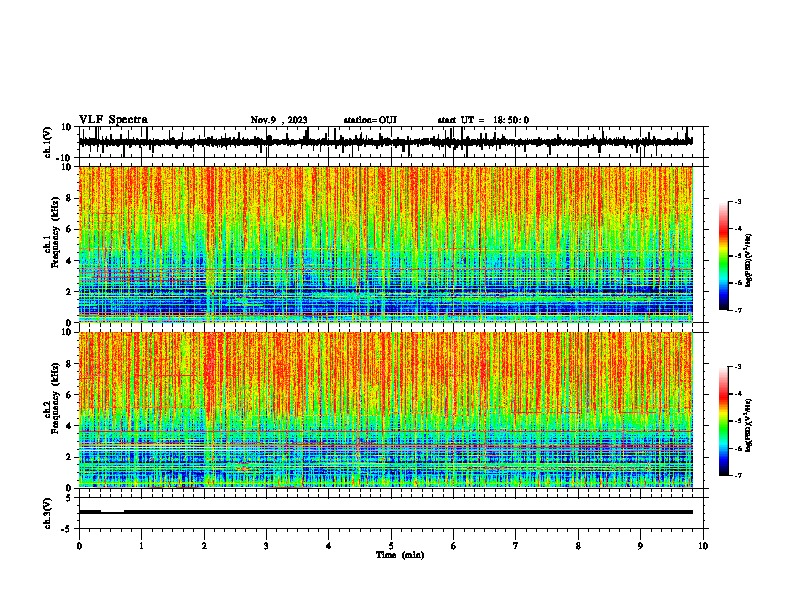The height and width of the screenshot is (612, 792).
Task: Click time axis tick label "9"
Action: (x=640, y=546)
